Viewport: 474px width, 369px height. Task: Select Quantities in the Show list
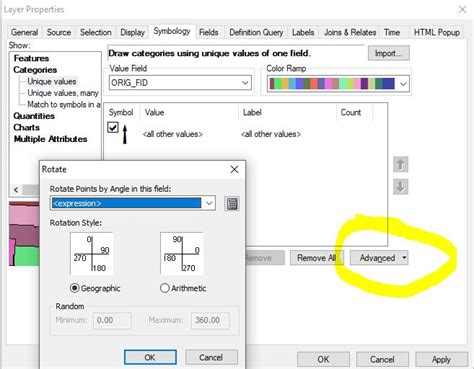[34, 116]
